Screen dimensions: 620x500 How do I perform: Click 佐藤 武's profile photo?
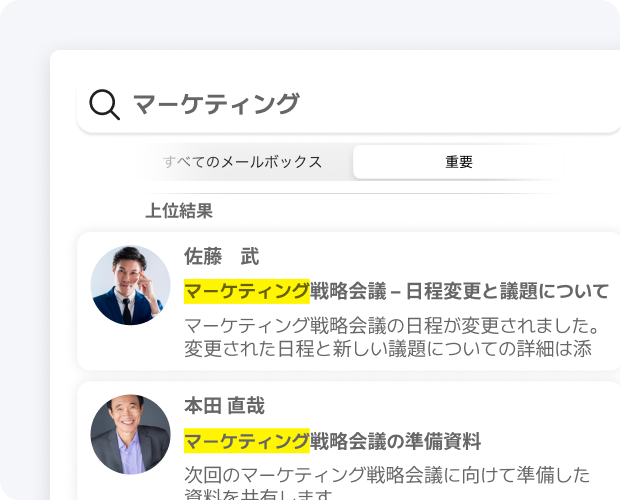click(130, 285)
